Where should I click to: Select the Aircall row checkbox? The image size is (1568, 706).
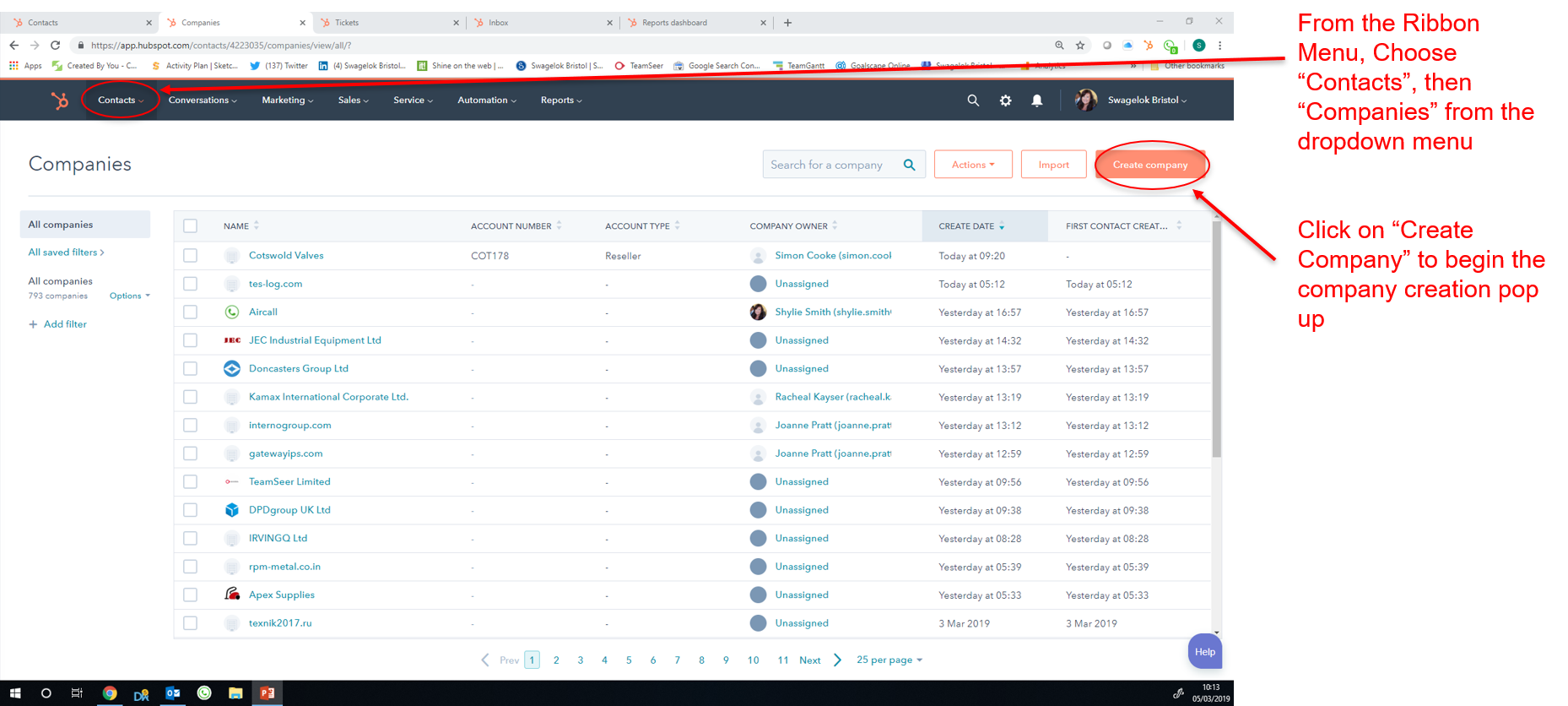(x=191, y=312)
